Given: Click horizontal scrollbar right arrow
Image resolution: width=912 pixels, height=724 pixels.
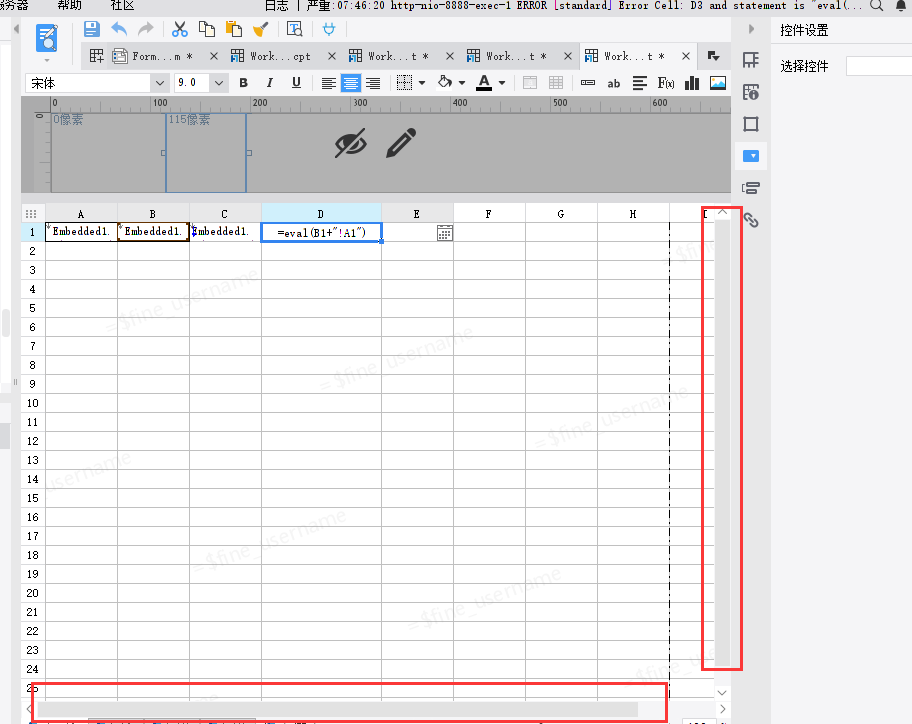Looking at the screenshot, I should coord(722,709).
